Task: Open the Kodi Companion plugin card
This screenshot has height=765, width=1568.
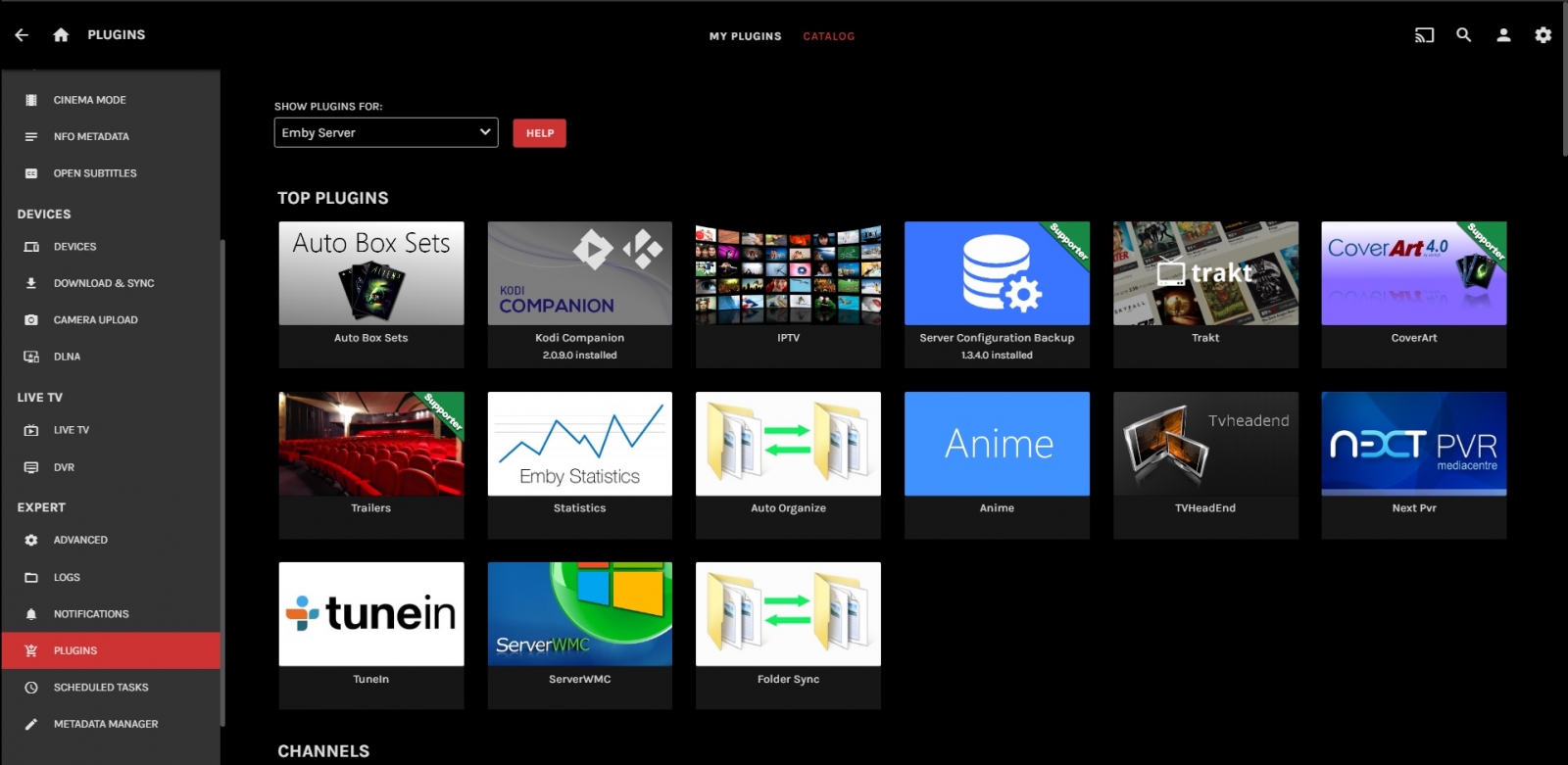Action: pos(580,295)
